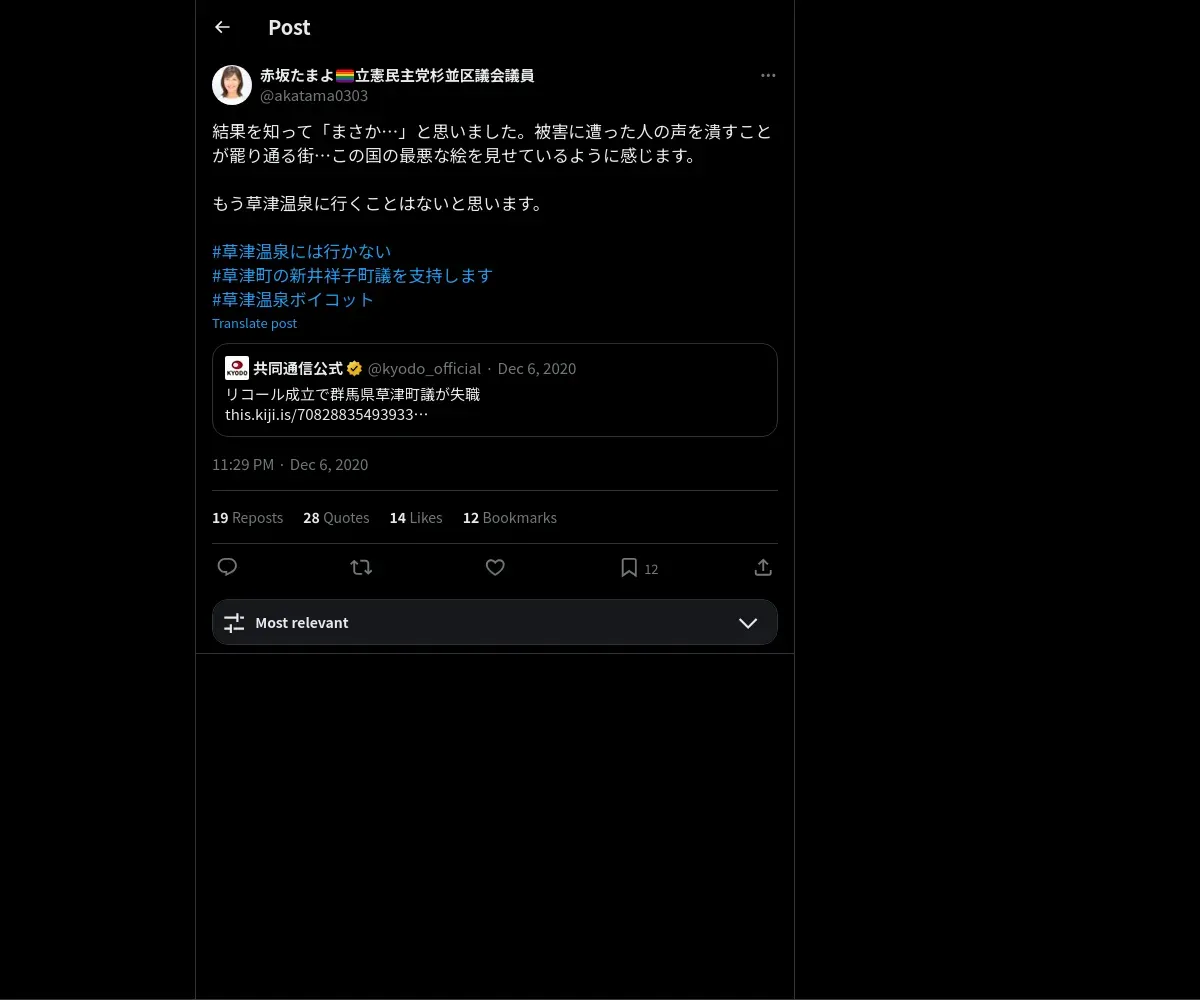Open hashtag #草津温泉ボイコット
The height and width of the screenshot is (1000, 1200).
[293, 299]
